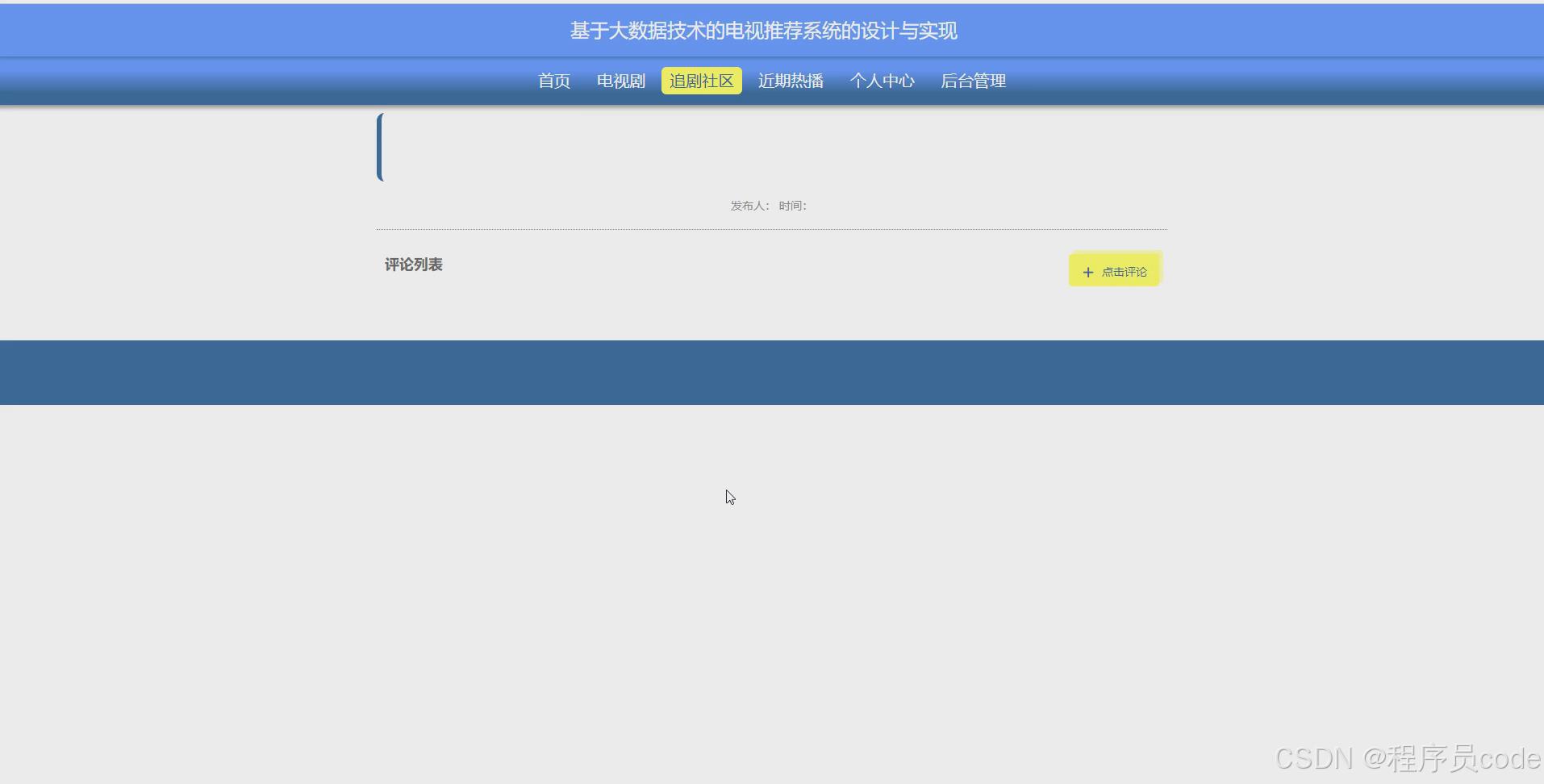This screenshot has height=784, width=1544.
Task: Click the 时间 time label
Action: point(791,206)
